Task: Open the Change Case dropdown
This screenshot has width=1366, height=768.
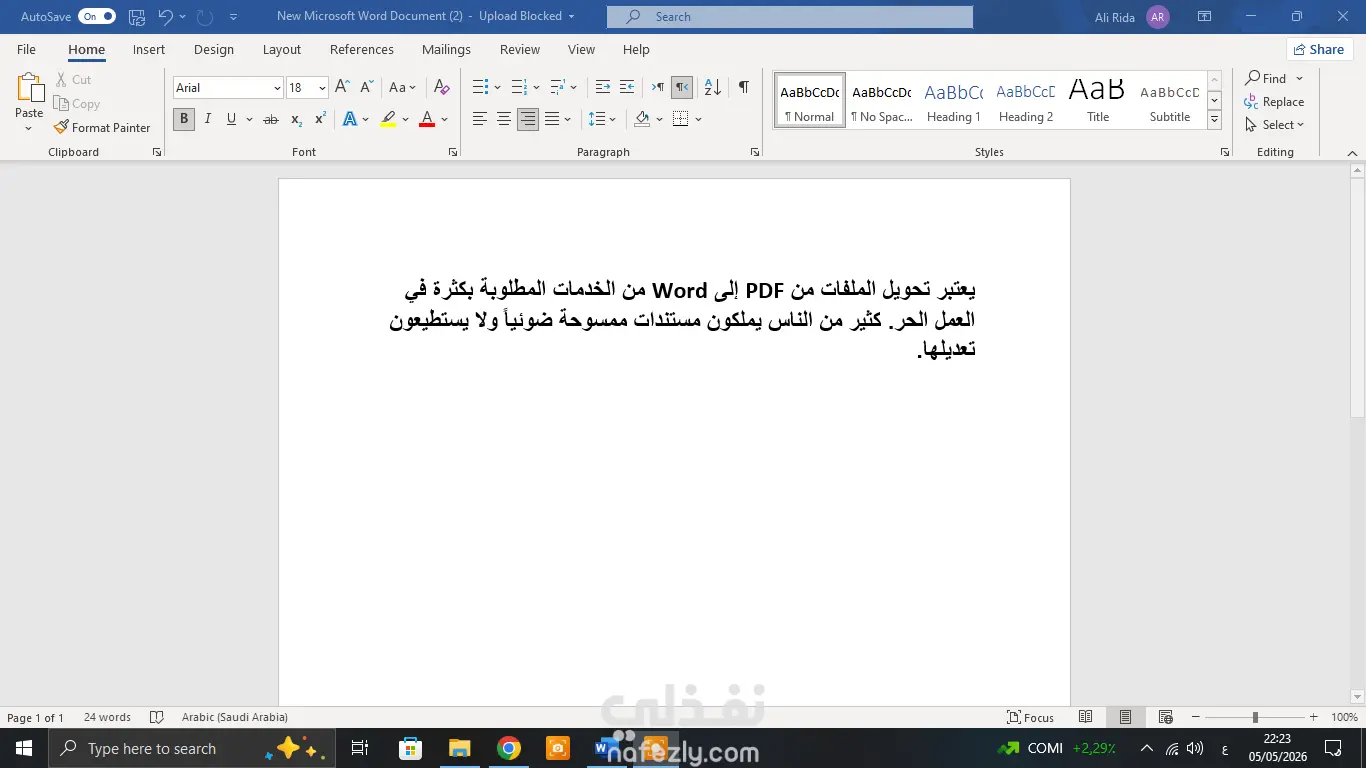Action: (x=403, y=88)
